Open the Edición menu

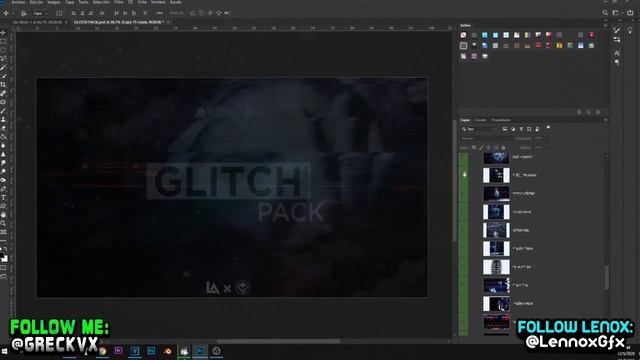[36, 2]
